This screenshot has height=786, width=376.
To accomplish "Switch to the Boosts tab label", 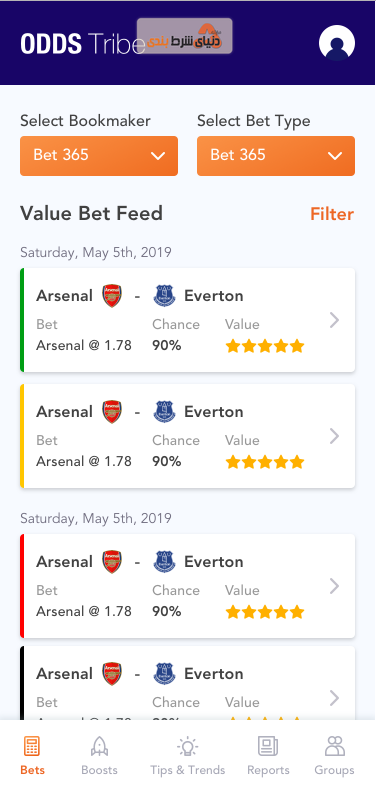I will click(x=99, y=770).
